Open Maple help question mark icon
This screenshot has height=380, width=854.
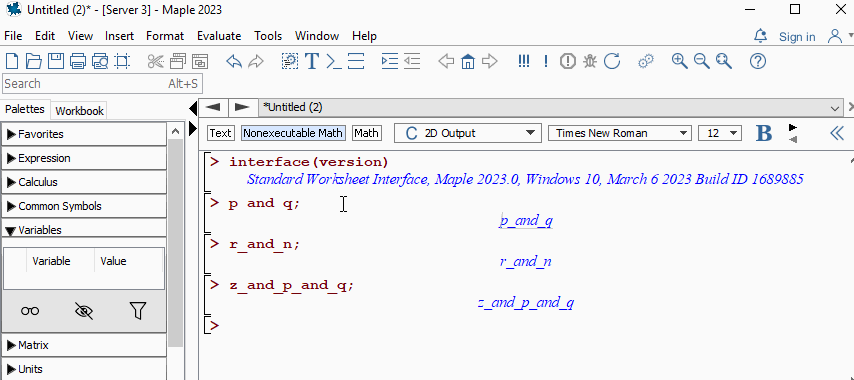click(x=758, y=61)
